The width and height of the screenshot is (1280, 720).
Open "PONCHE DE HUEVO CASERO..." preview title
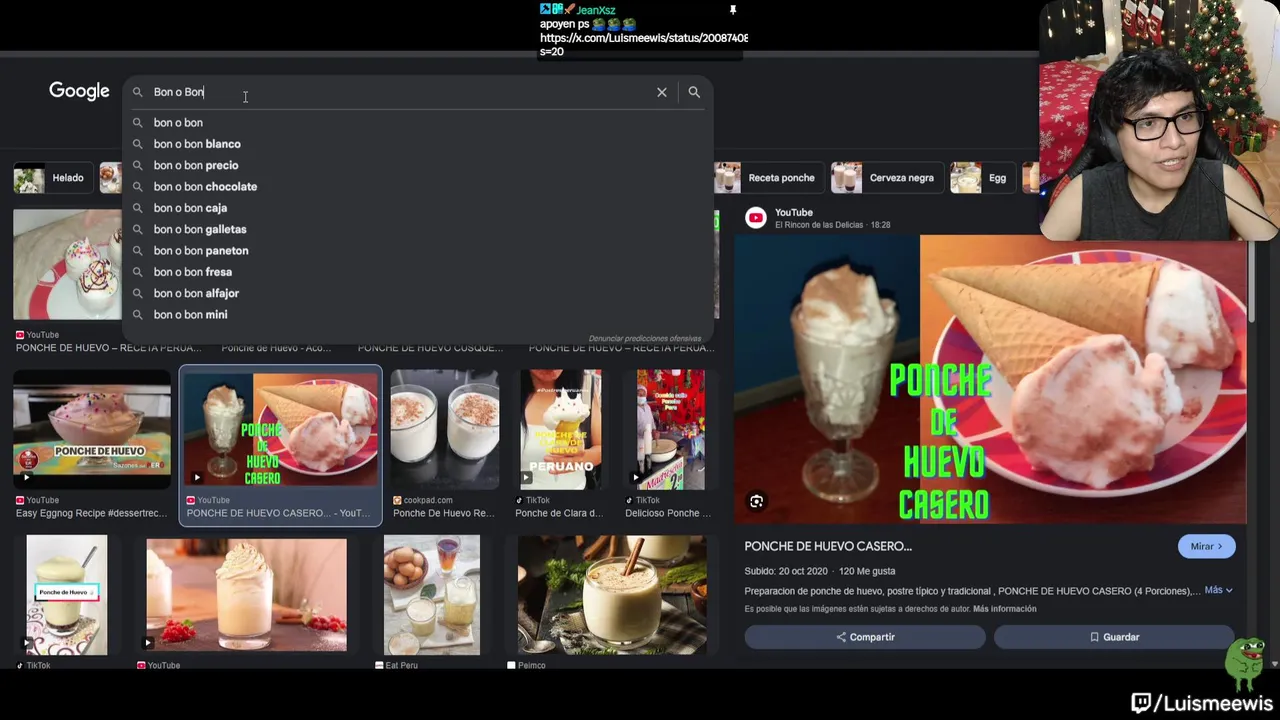828,546
